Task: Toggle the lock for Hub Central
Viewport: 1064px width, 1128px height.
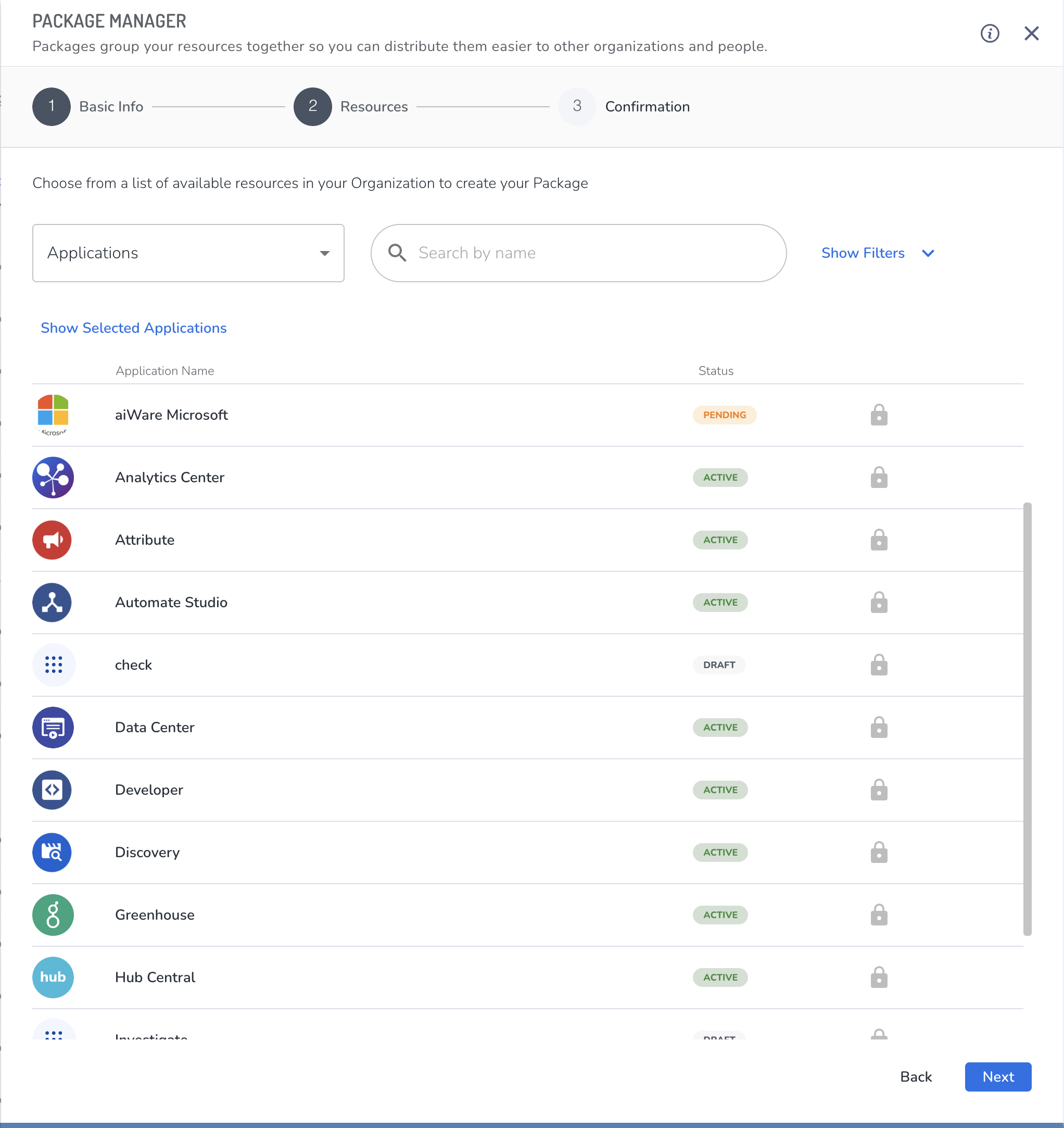Action: [879, 976]
